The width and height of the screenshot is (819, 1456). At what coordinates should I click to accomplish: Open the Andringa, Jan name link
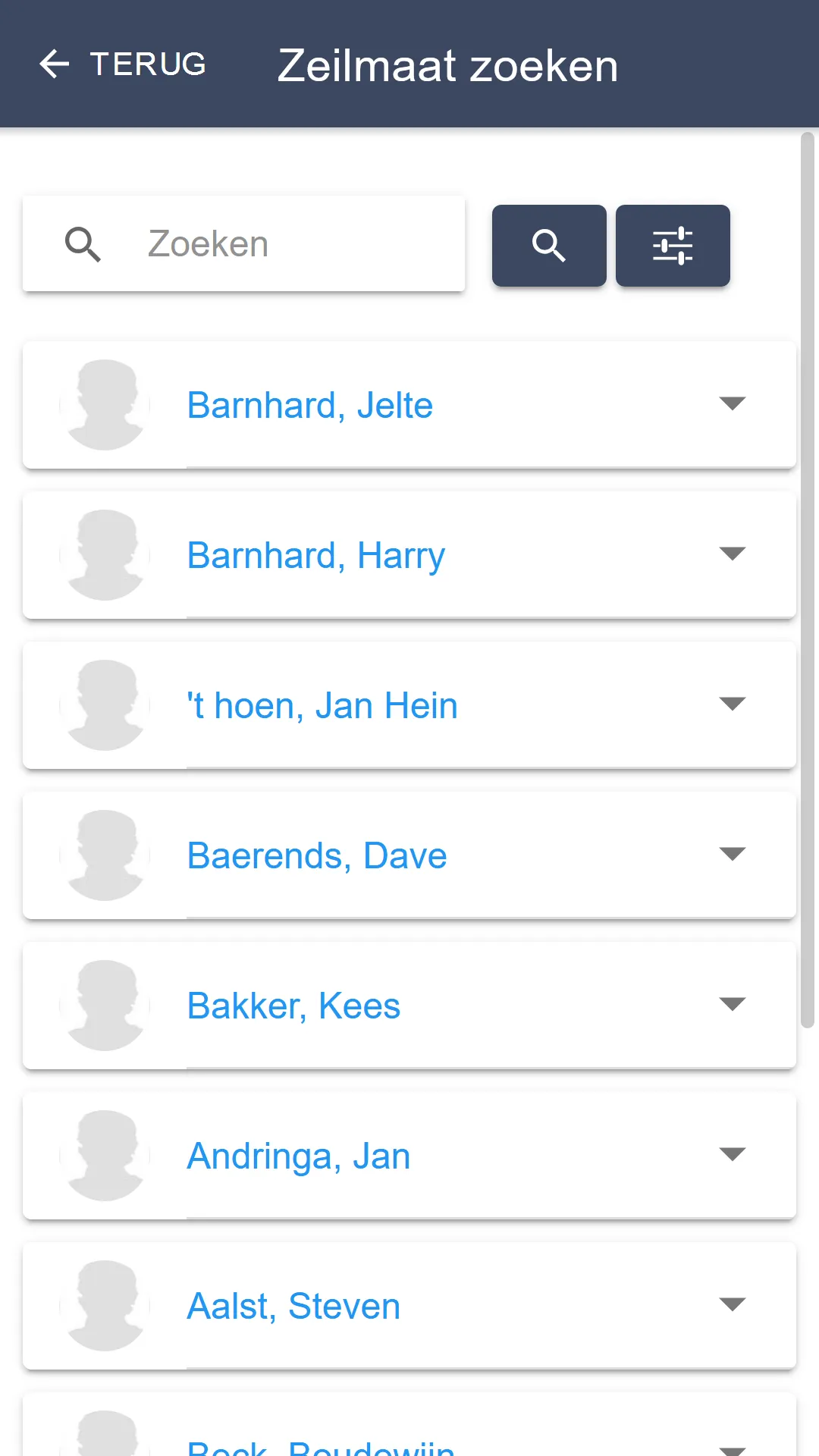pyautogui.click(x=299, y=1156)
